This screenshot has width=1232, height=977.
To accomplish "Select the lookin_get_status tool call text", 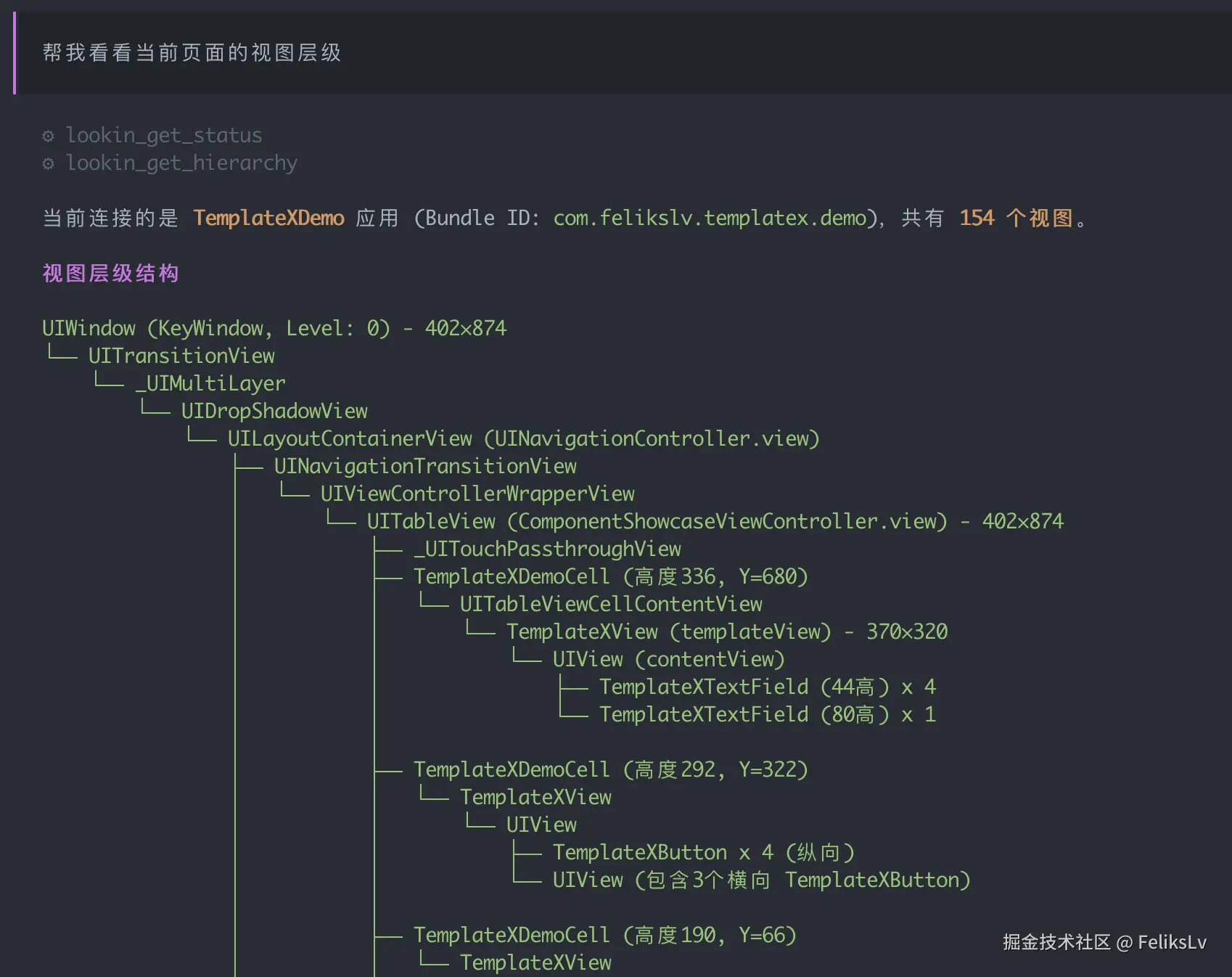I will [x=164, y=136].
